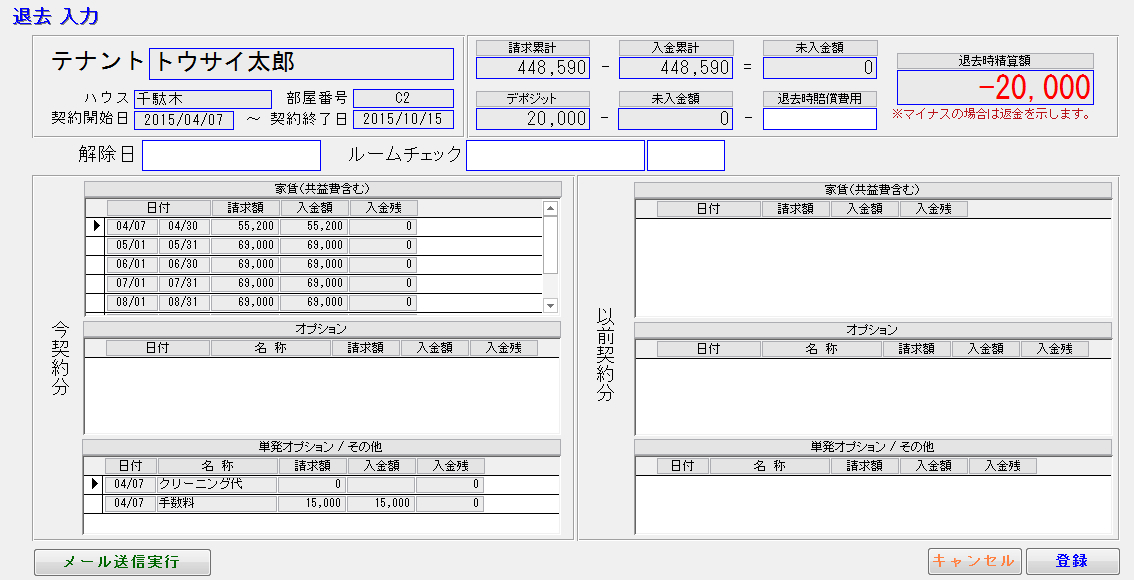The width and height of the screenshot is (1134, 580).
Task: Select the ハウス field showing 千駄木
Action: (202, 99)
